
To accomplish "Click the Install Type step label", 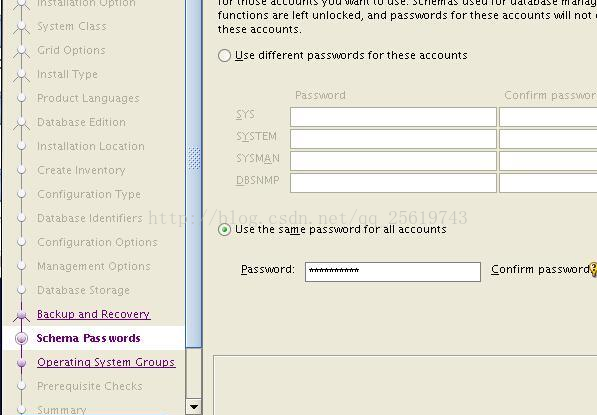I will click(x=67, y=74).
